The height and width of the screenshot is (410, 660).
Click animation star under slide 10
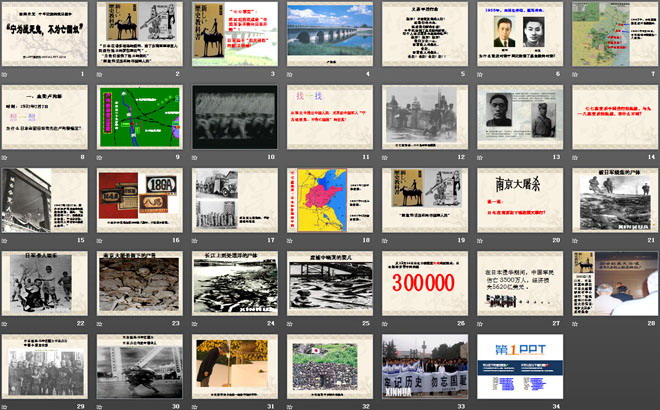pyautogui.click(x=195, y=157)
